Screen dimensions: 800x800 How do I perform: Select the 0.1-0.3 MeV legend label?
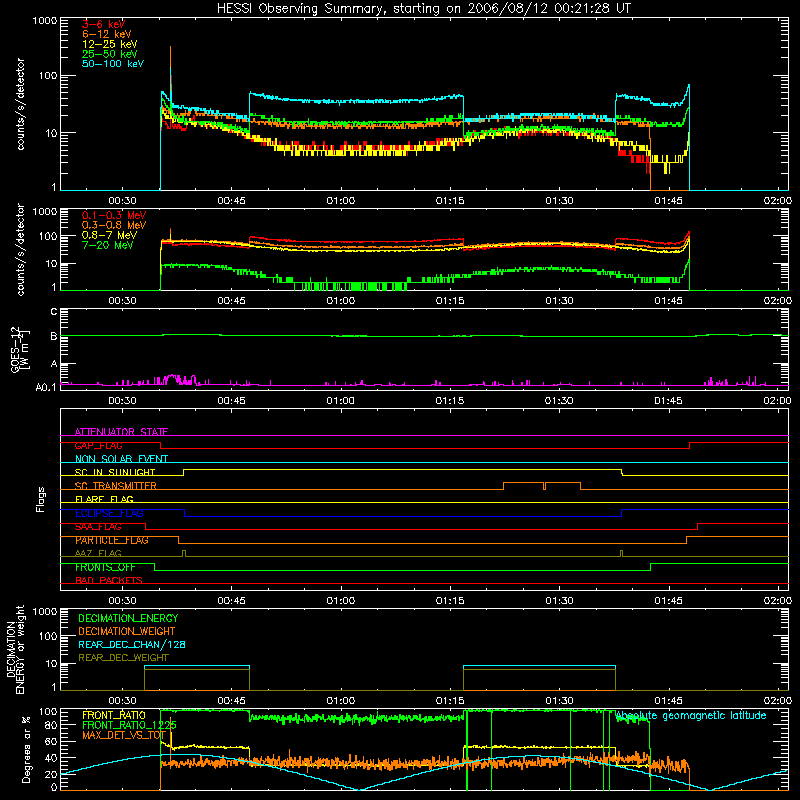[114, 215]
